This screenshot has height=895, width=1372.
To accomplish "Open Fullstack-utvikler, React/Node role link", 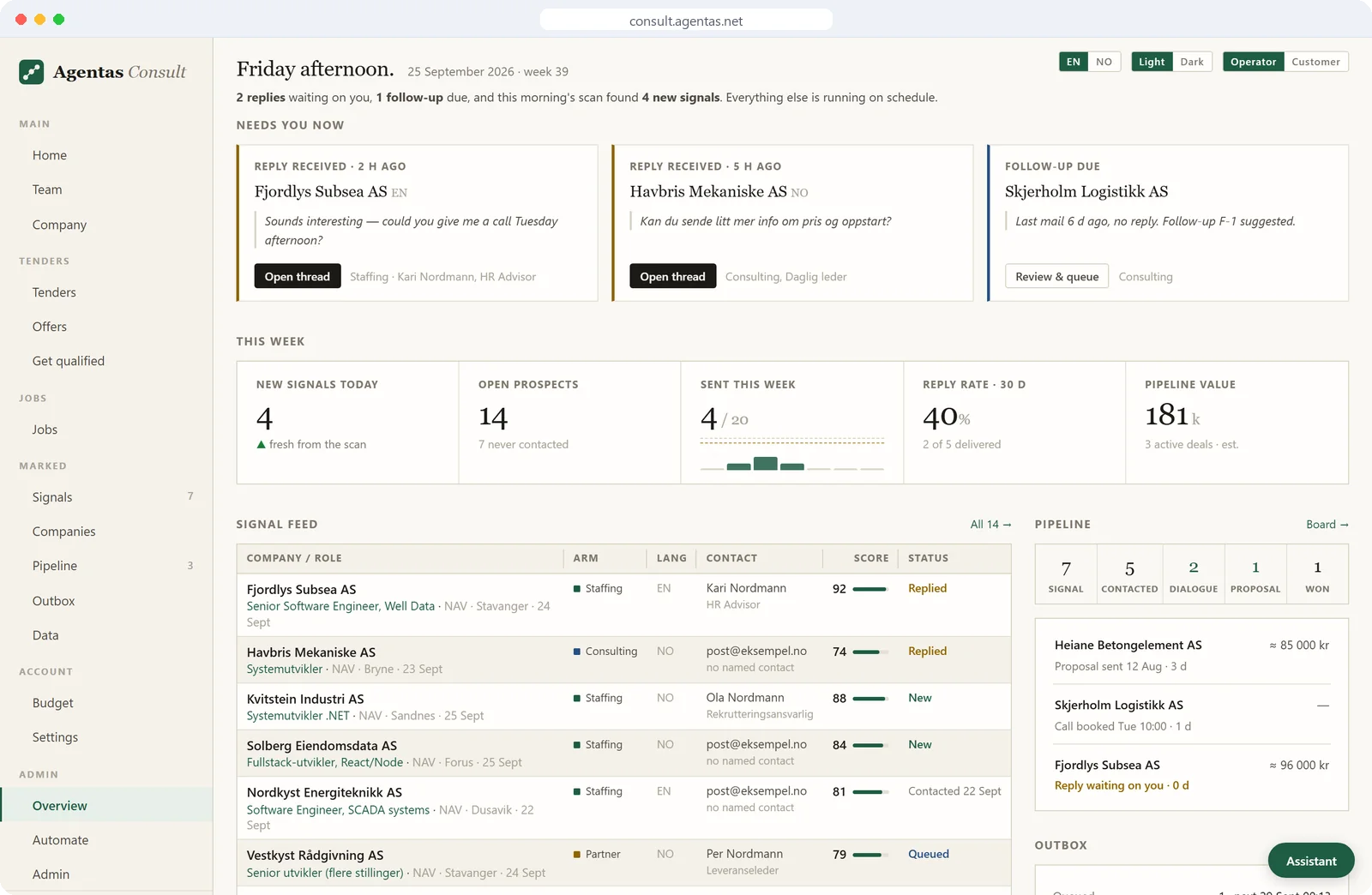I will click(324, 762).
